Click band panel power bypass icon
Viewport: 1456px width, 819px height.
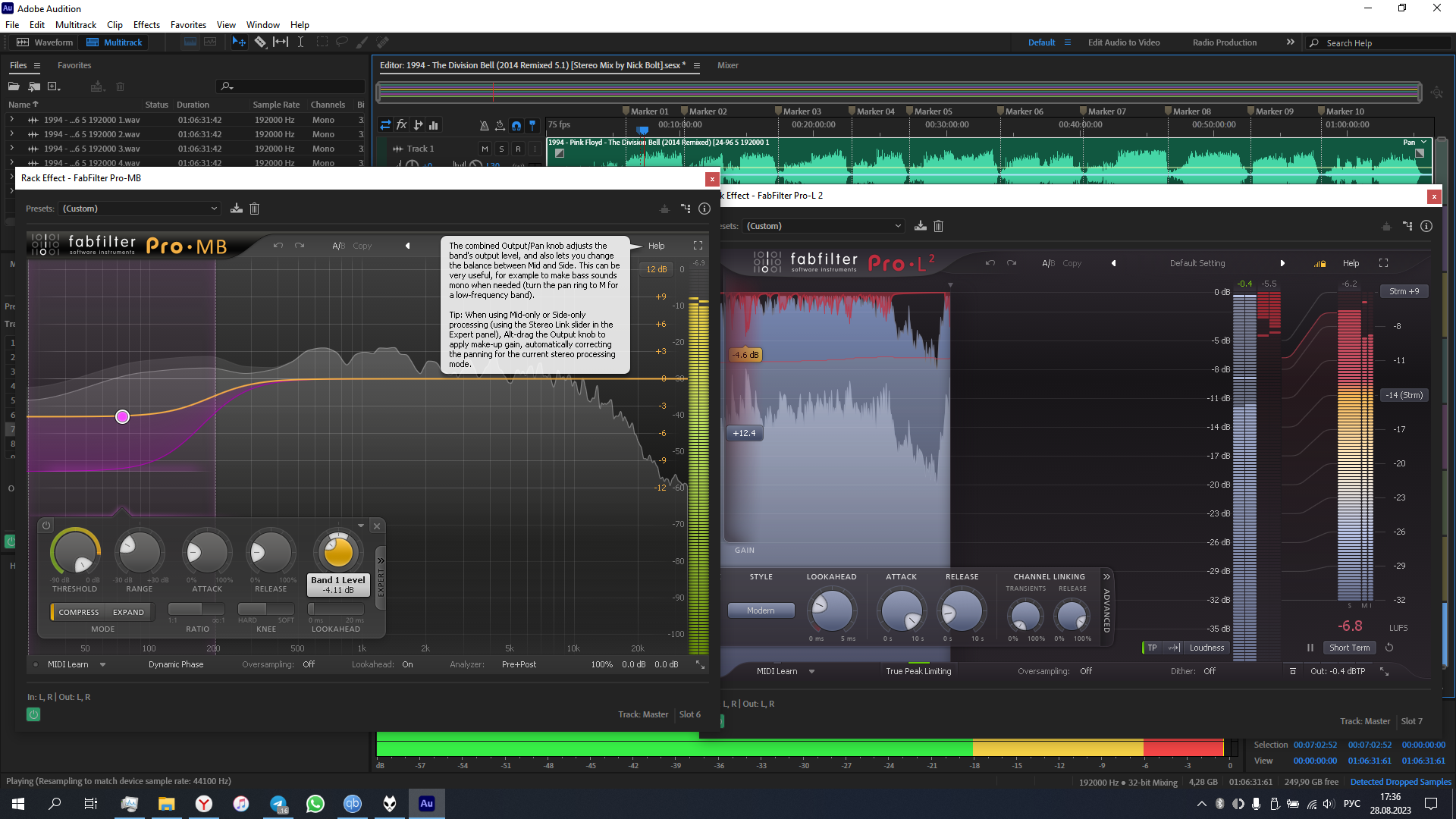(x=46, y=526)
